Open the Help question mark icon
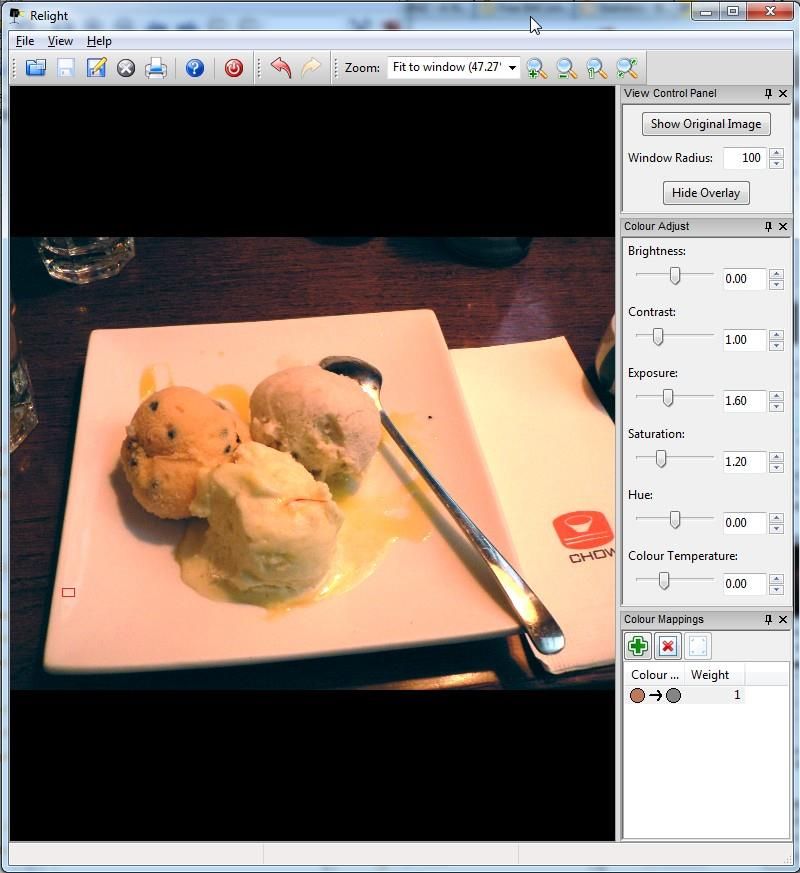The image size is (800, 873). pyautogui.click(x=194, y=68)
